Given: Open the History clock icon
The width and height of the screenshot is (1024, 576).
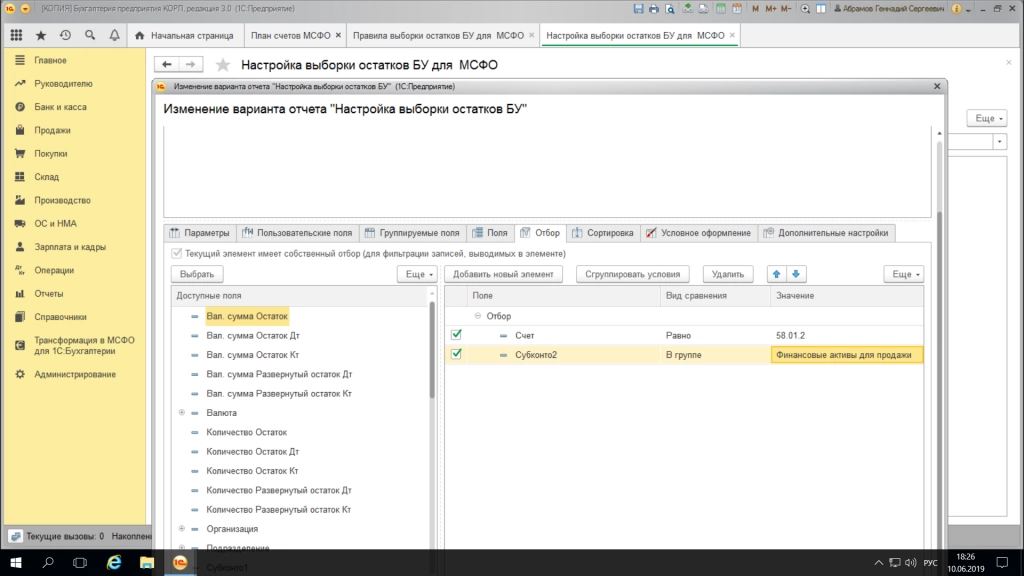Looking at the screenshot, I should pos(65,35).
